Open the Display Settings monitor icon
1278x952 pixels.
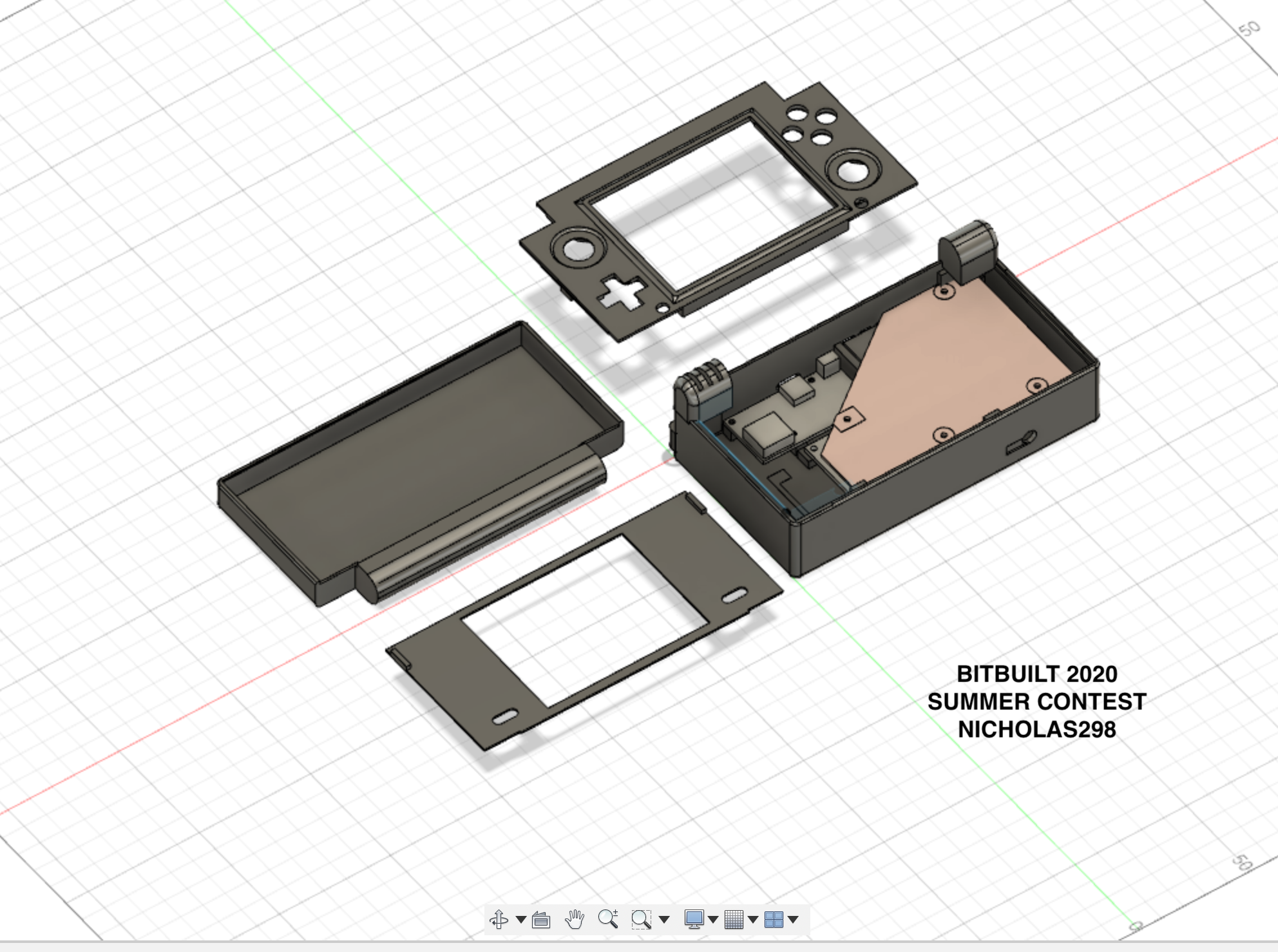(694, 919)
